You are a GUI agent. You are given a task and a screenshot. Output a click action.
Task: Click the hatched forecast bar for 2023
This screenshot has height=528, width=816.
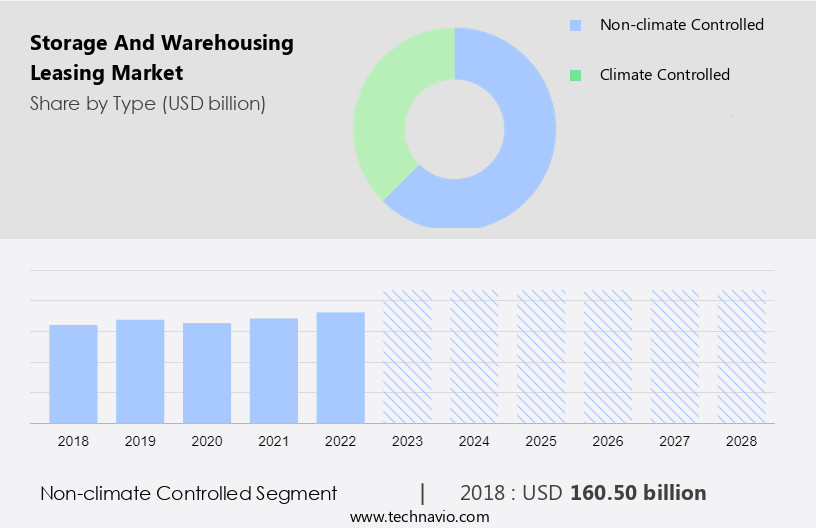pyautogui.click(x=408, y=356)
